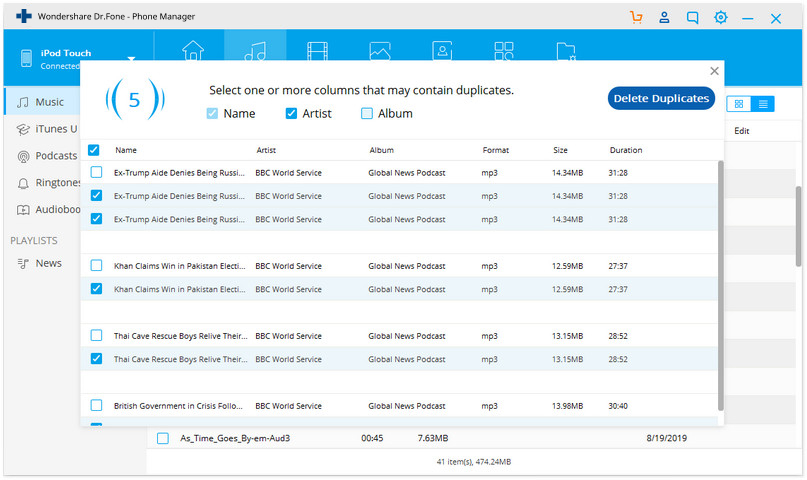The height and width of the screenshot is (480, 807).
Task: Select iTunes U in the sidebar
Action: (46, 129)
